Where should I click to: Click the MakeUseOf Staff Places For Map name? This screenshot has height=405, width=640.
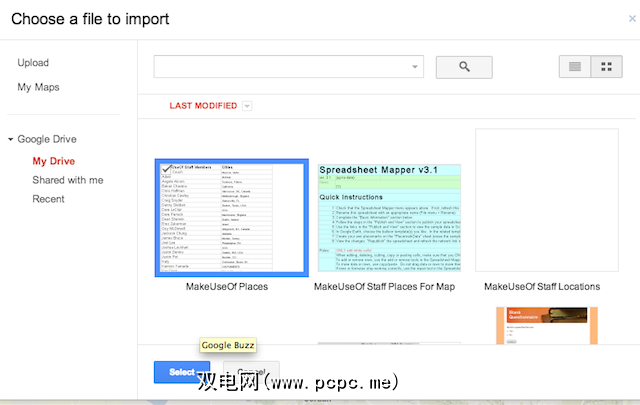click(384, 287)
